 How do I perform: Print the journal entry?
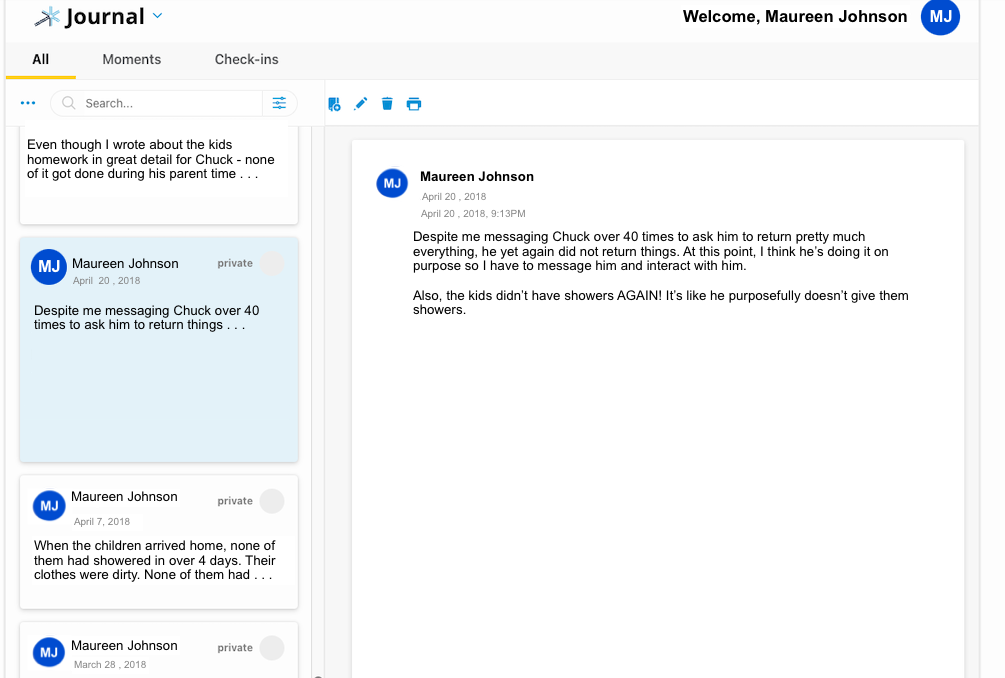[x=414, y=104]
